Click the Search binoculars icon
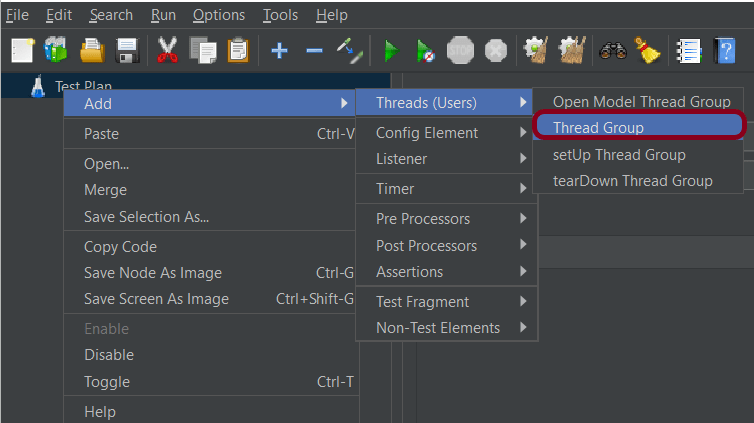The width and height of the screenshot is (754, 423). 611,50
